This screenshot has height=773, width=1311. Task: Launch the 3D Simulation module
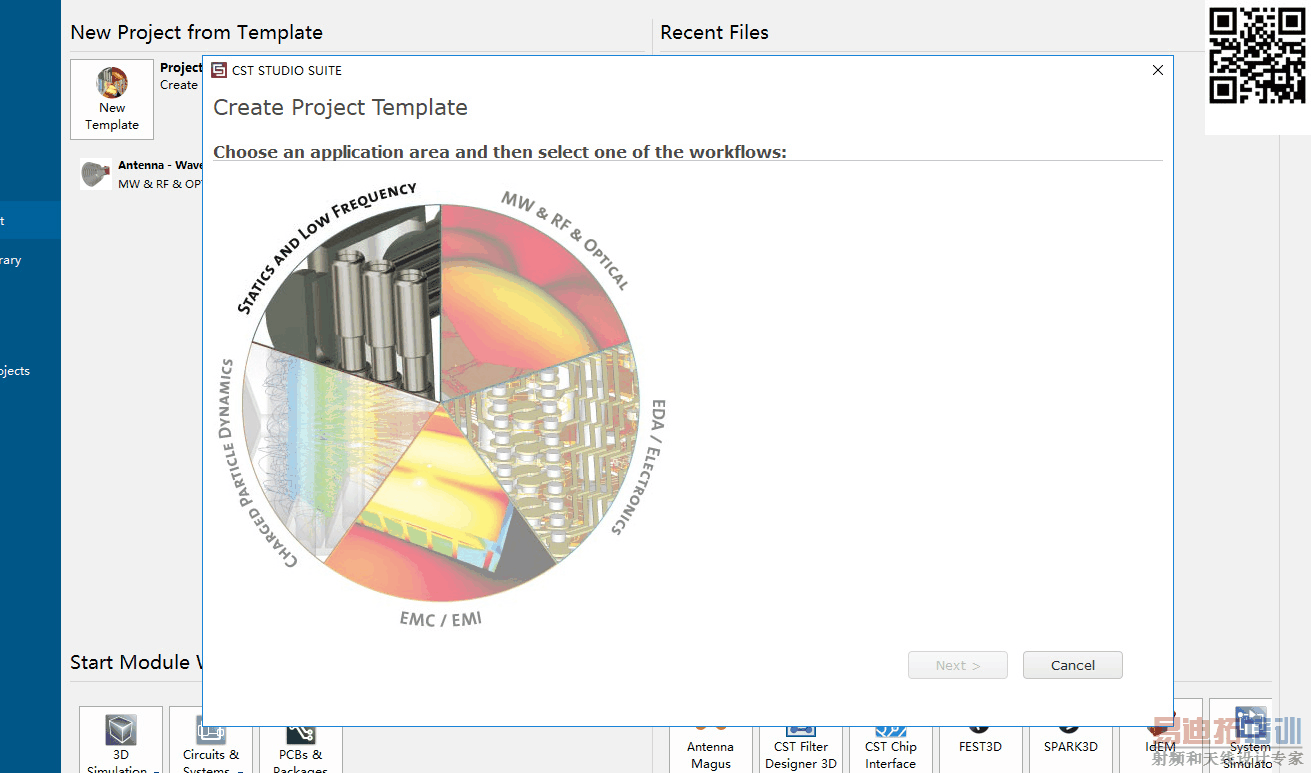pyautogui.click(x=121, y=740)
